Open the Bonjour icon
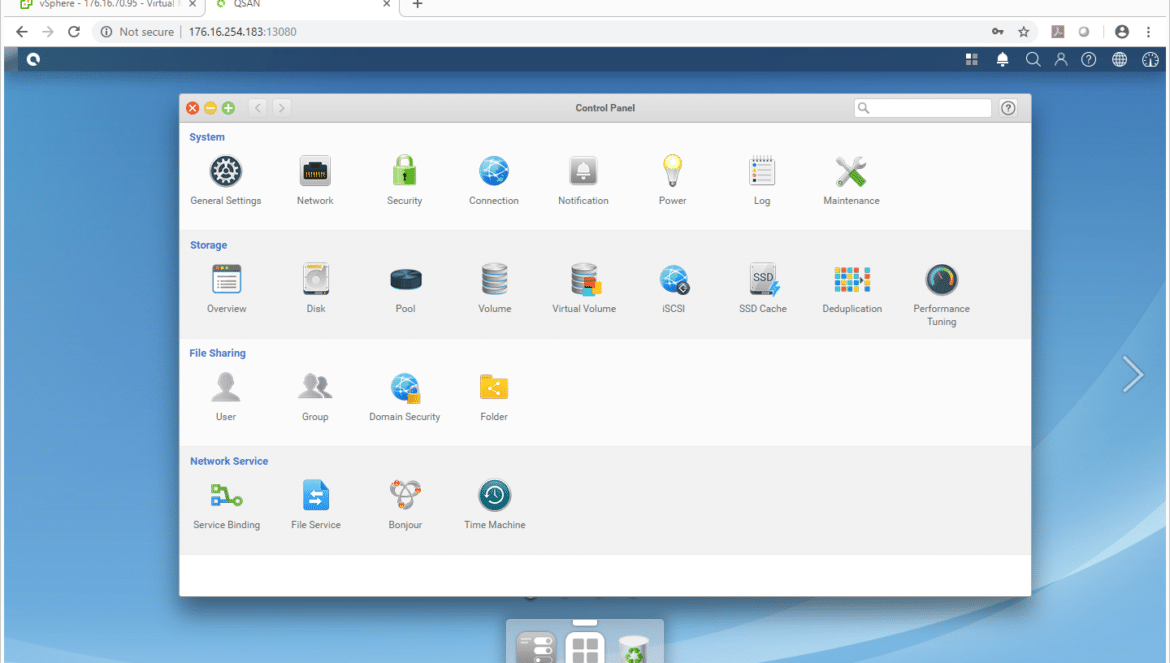The image size is (1170, 663). pos(405,496)
